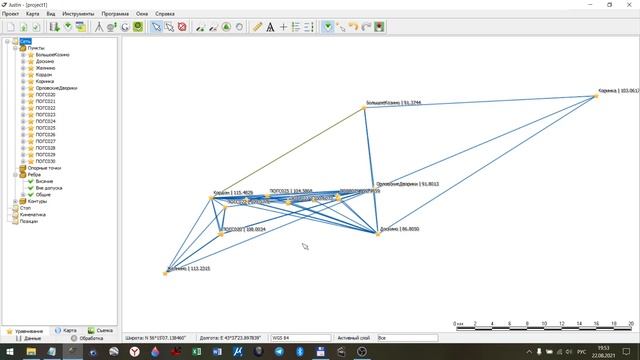Image resolution: width=640 pixels, height=360 pixels.
Task: Select the ruler measurement tool
Action: 257,27
